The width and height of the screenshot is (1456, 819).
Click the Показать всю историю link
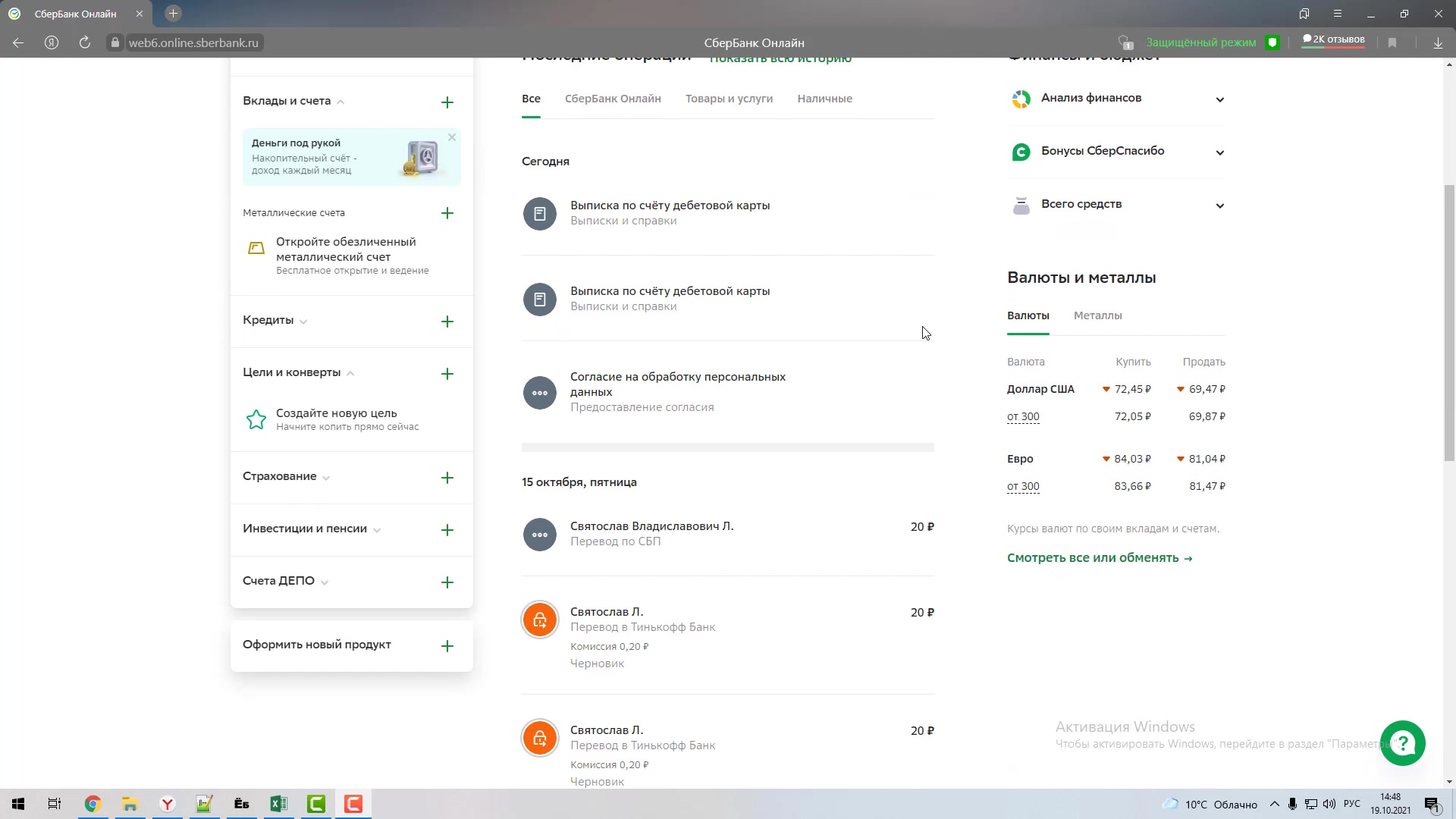(x=780, y=60)
